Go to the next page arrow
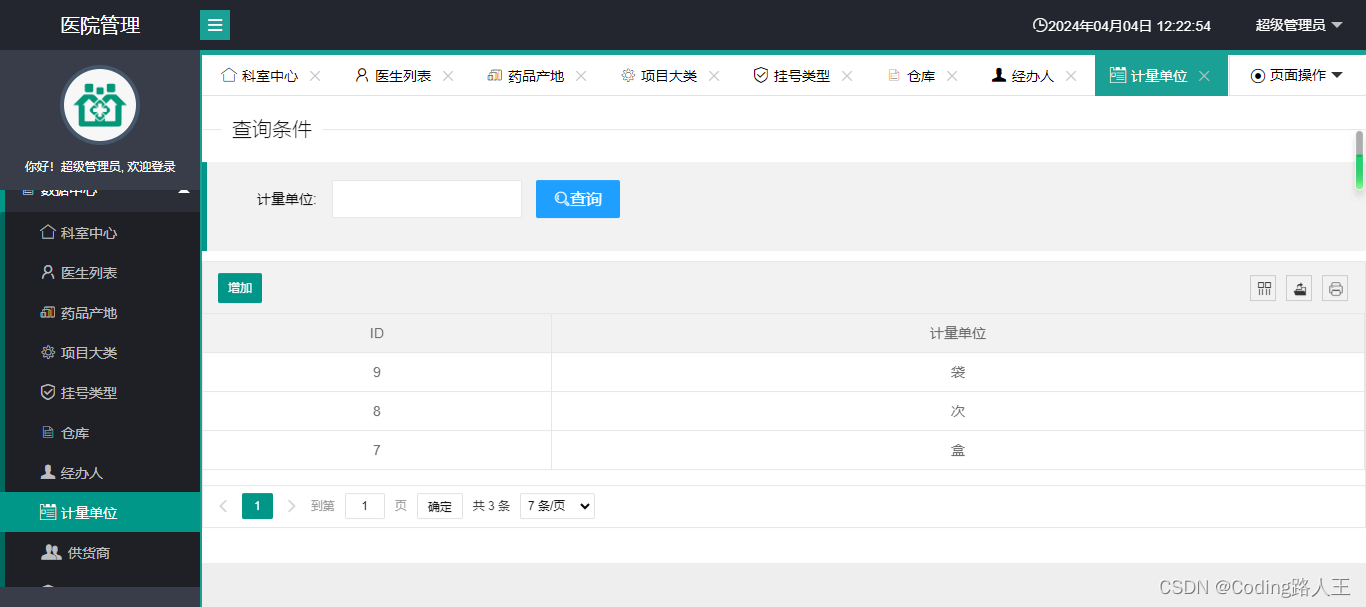This screenshot has height=607, width=1366. coord(292,506)
